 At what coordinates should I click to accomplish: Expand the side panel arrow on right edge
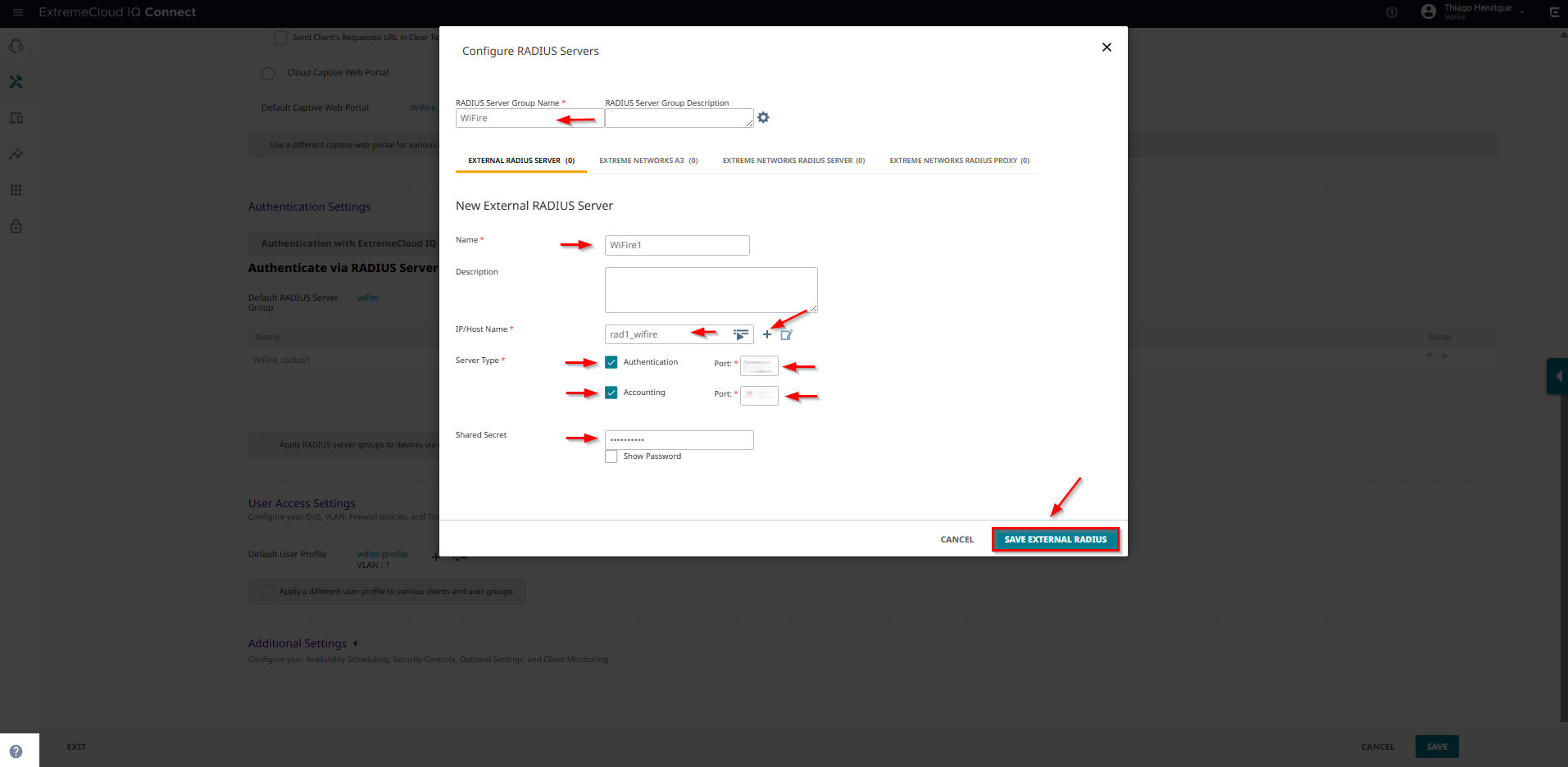tap(1557, 377)
